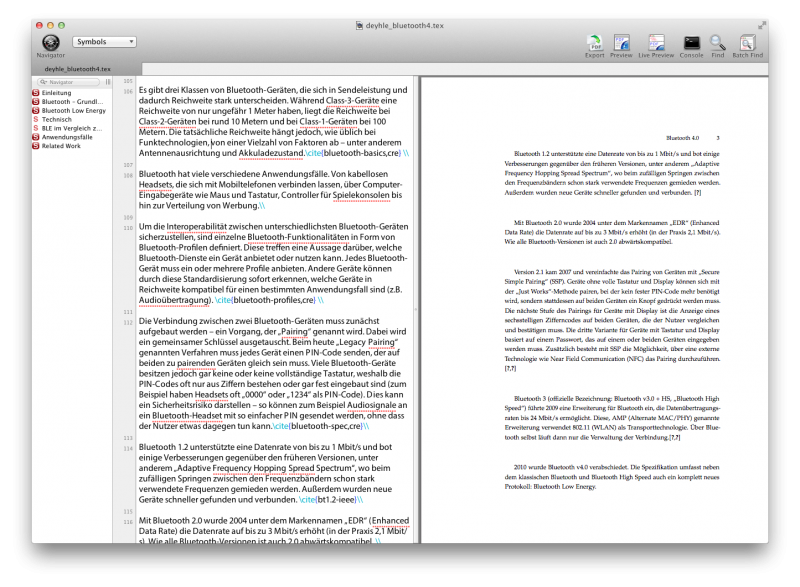The height and width of the screenshot is (587, 800).
Task: Jump to the Bluetooth – Grundl... section
Action: pyautogui.click(x=72, y=101)
